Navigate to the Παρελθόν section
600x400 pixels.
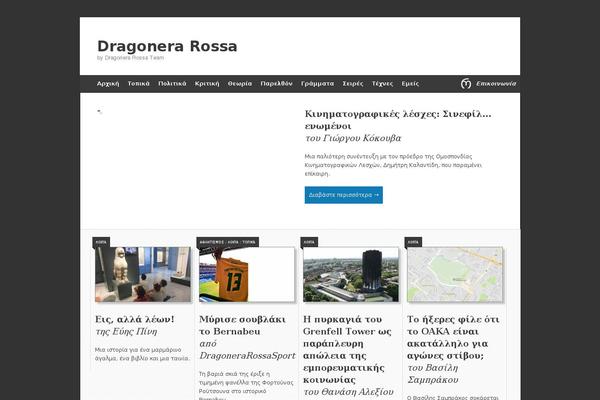tap(276, 83)
